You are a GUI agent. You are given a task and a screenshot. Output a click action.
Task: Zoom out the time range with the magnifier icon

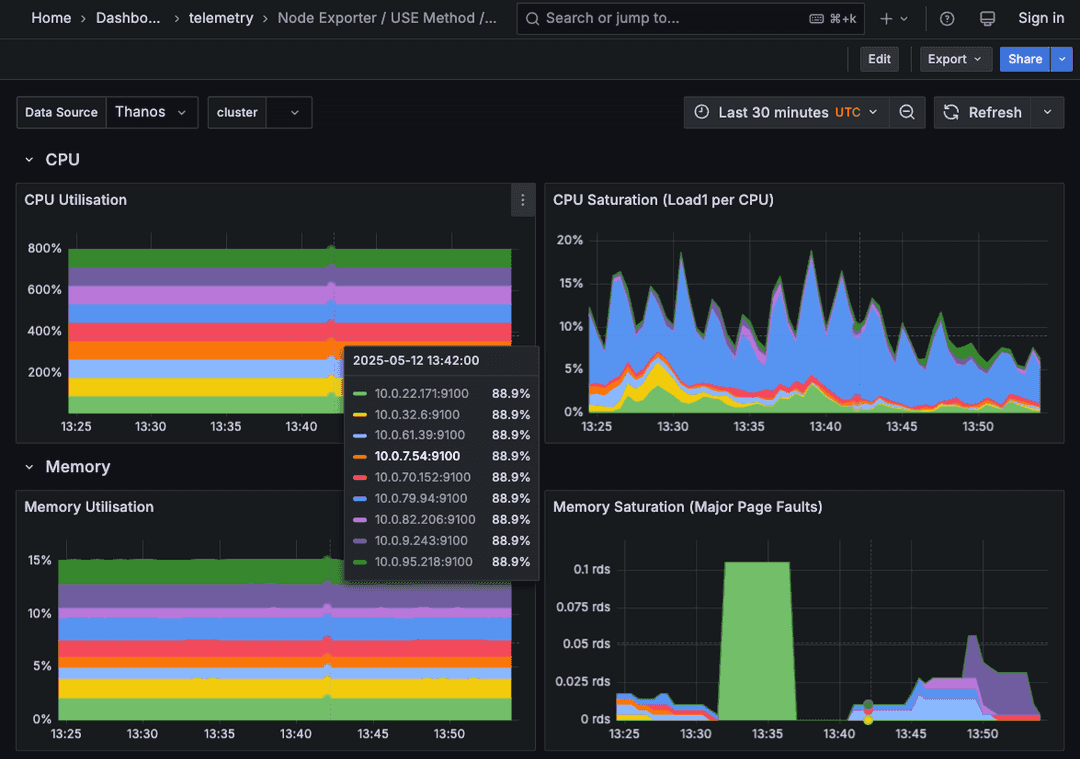(907, 112)
